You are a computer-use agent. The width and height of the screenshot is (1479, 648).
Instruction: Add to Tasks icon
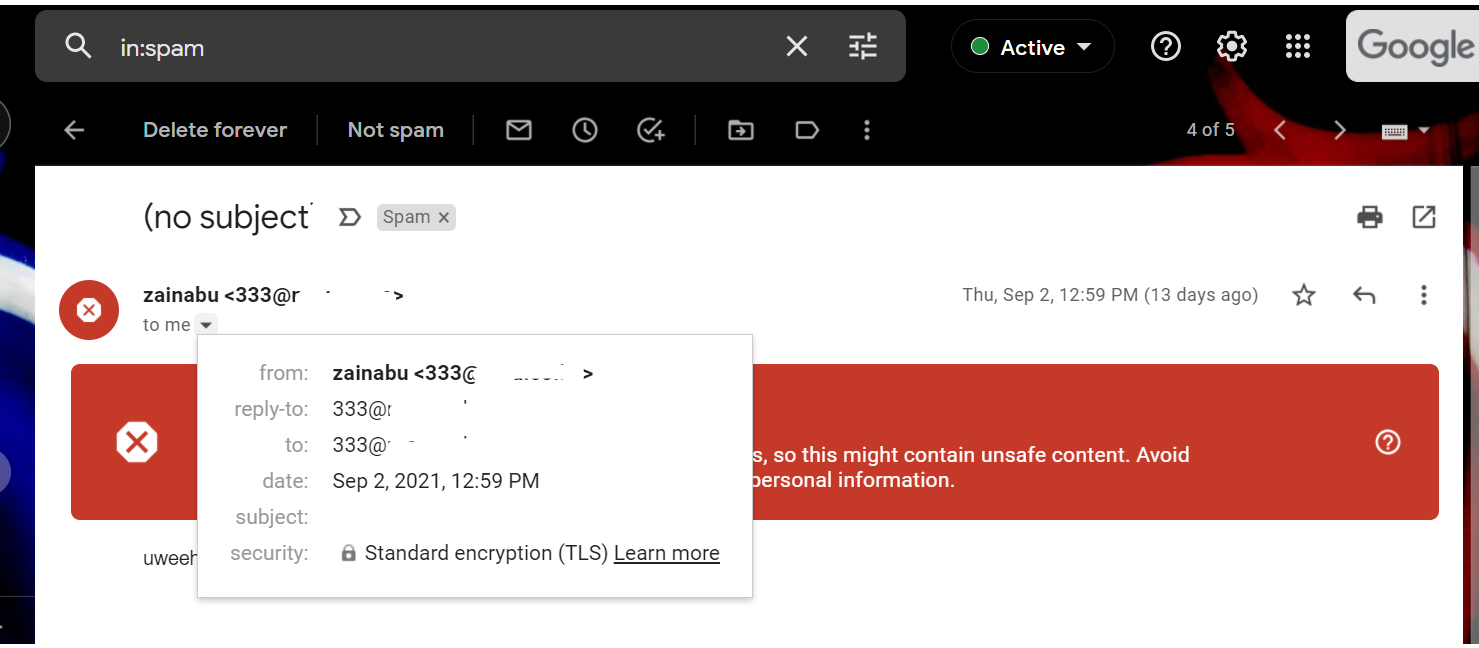[651, 130]
